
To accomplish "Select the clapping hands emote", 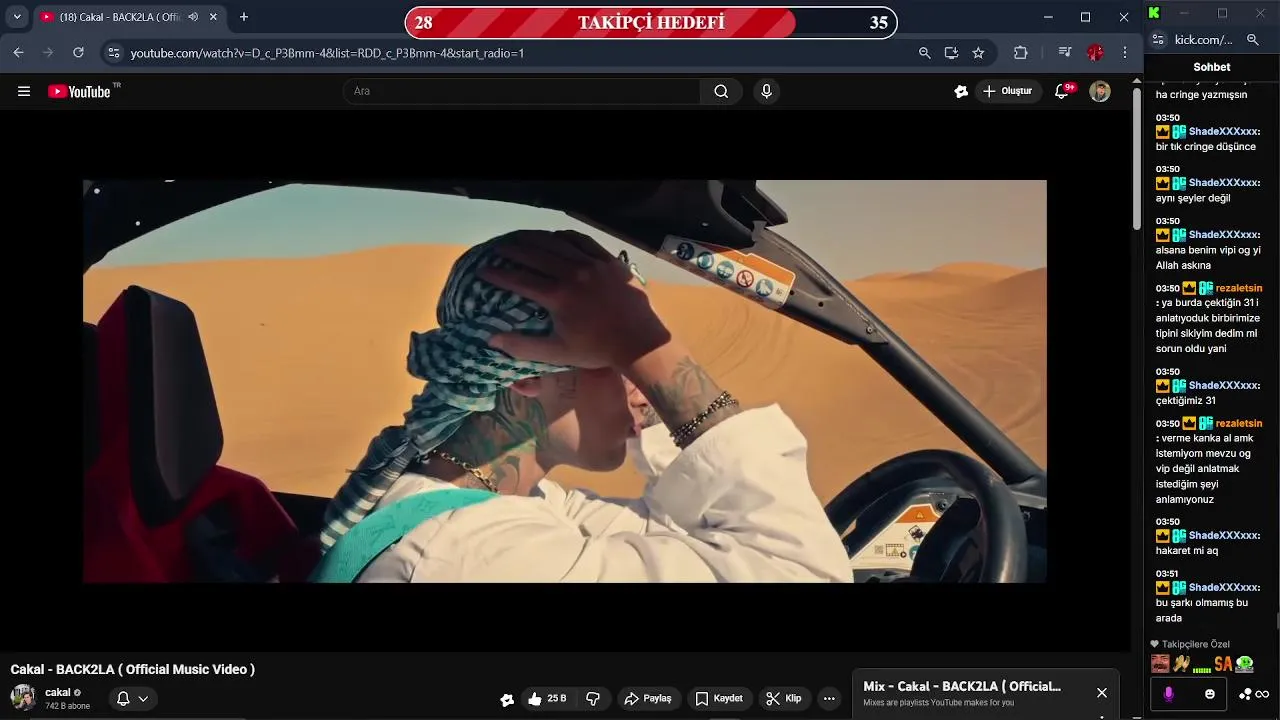I will [1182, 664].
